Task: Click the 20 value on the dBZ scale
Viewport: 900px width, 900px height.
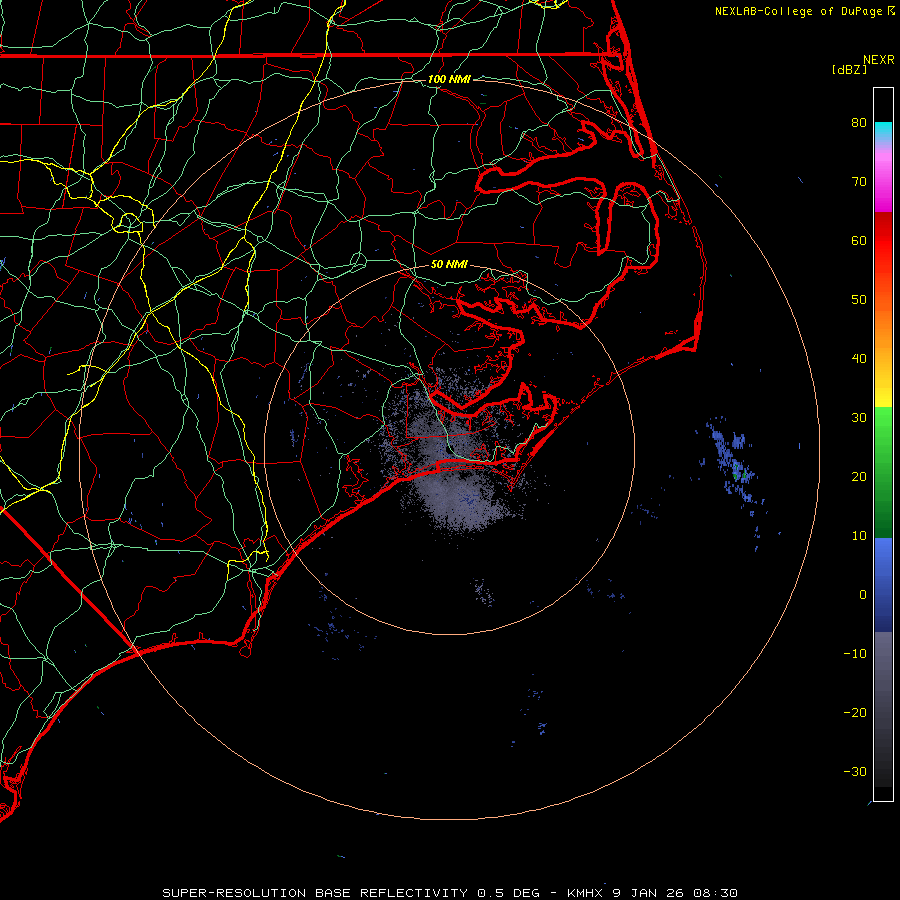Action: [859, 476]
